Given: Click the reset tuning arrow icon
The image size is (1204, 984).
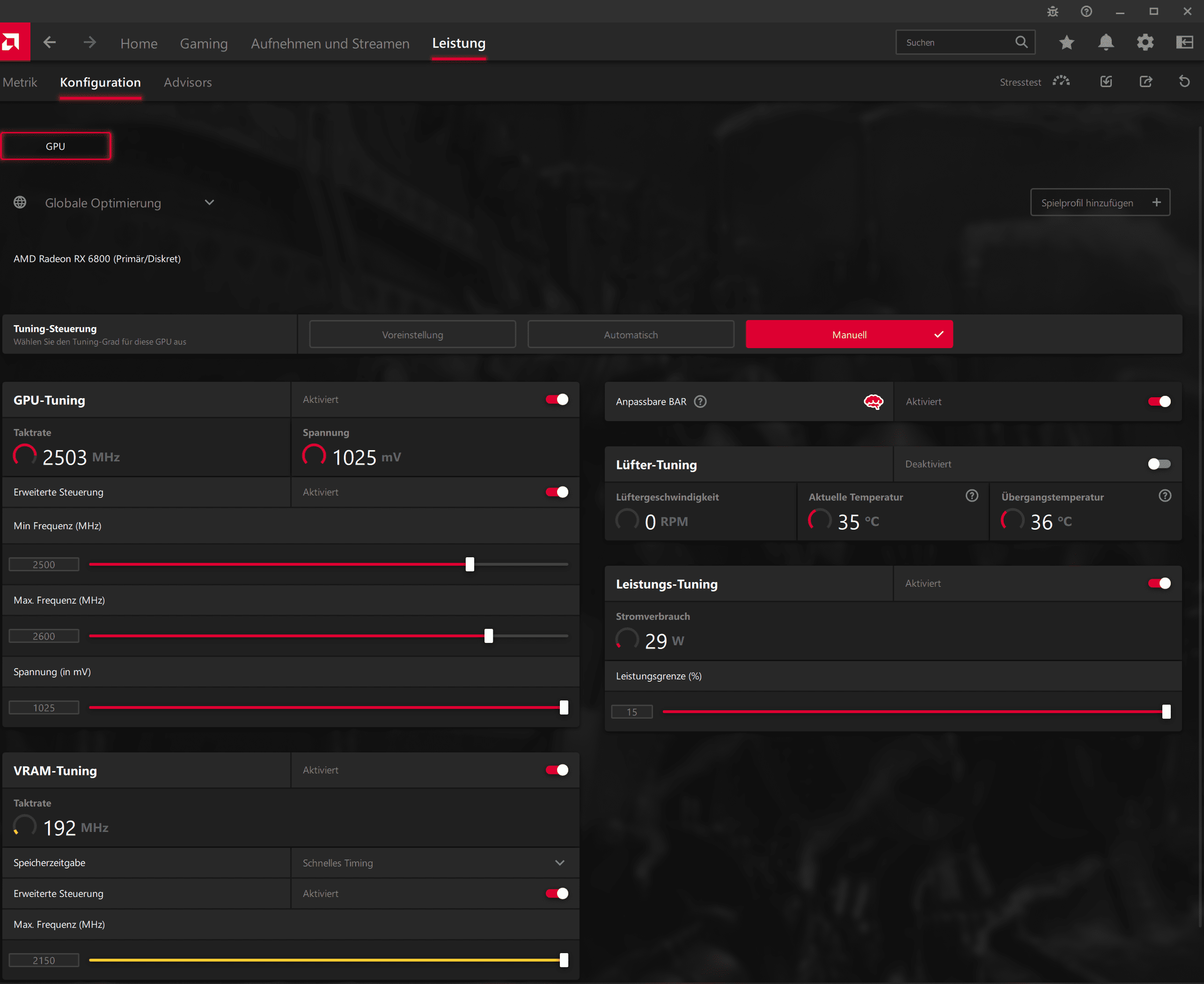Looking at the screenshot, I should [x=1184, y=81].
